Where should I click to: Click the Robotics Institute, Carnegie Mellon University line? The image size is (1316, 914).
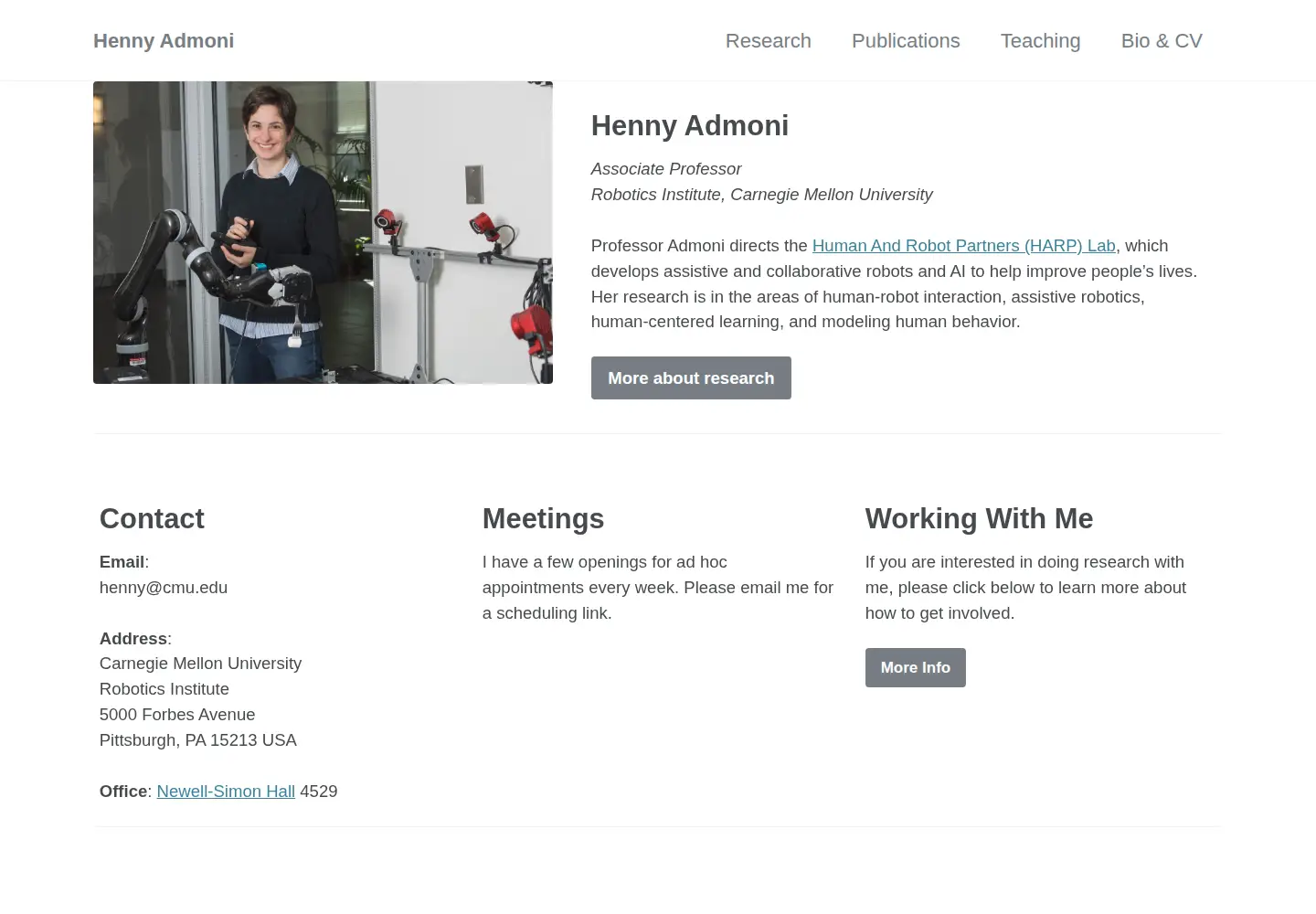(x=761, y=195)
